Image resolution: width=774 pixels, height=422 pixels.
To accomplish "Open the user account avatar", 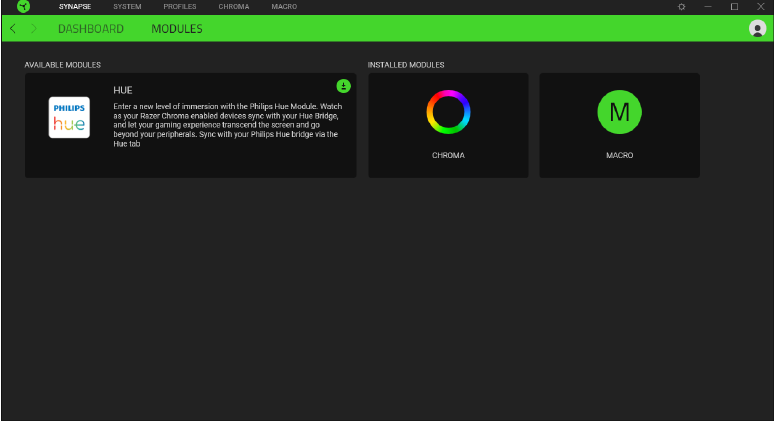I will coord(757,29).
